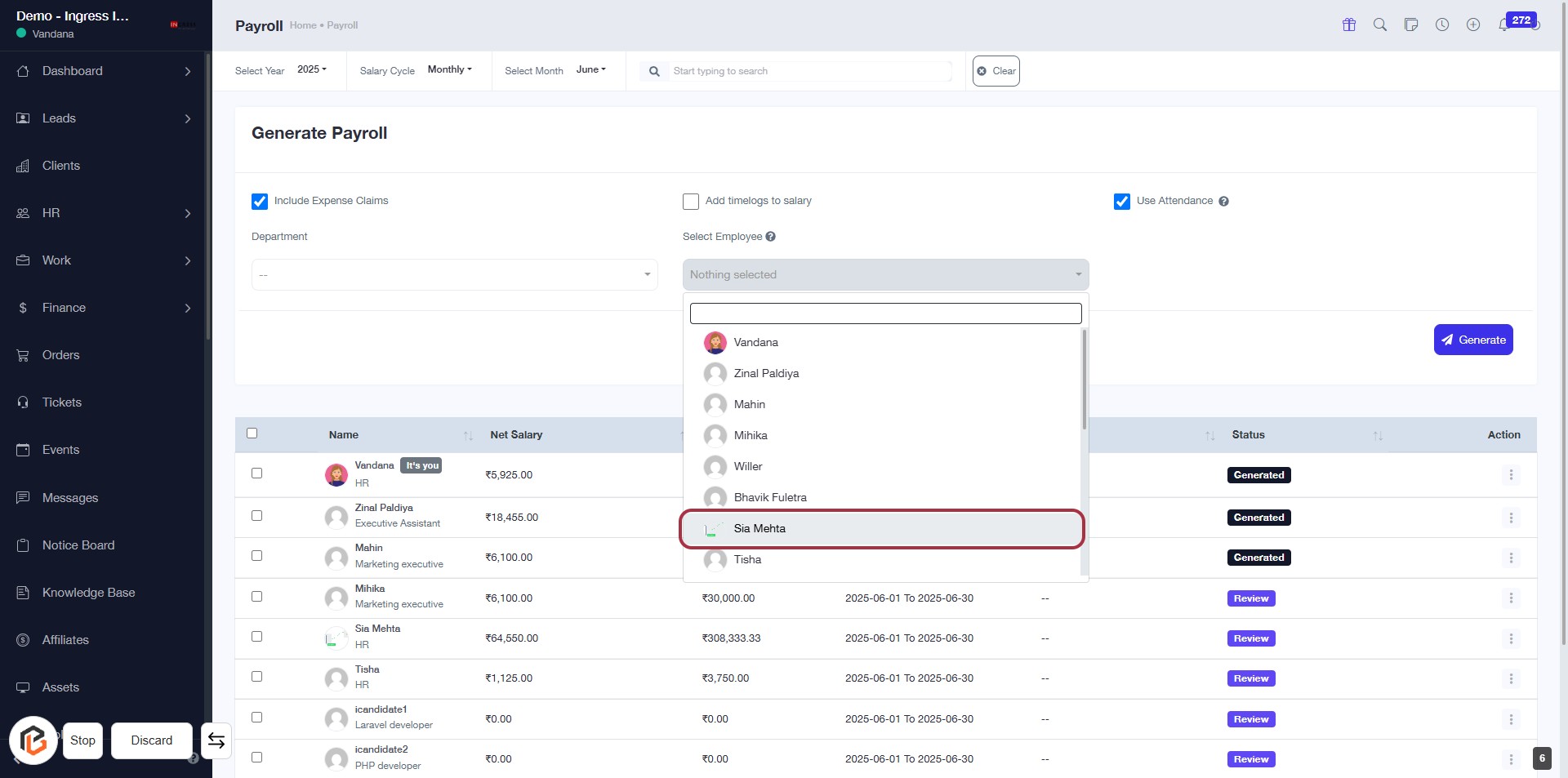Toggle the Use Attendance checkbox
This screenshot has width=1568, height=778.
coord(1122,202)
